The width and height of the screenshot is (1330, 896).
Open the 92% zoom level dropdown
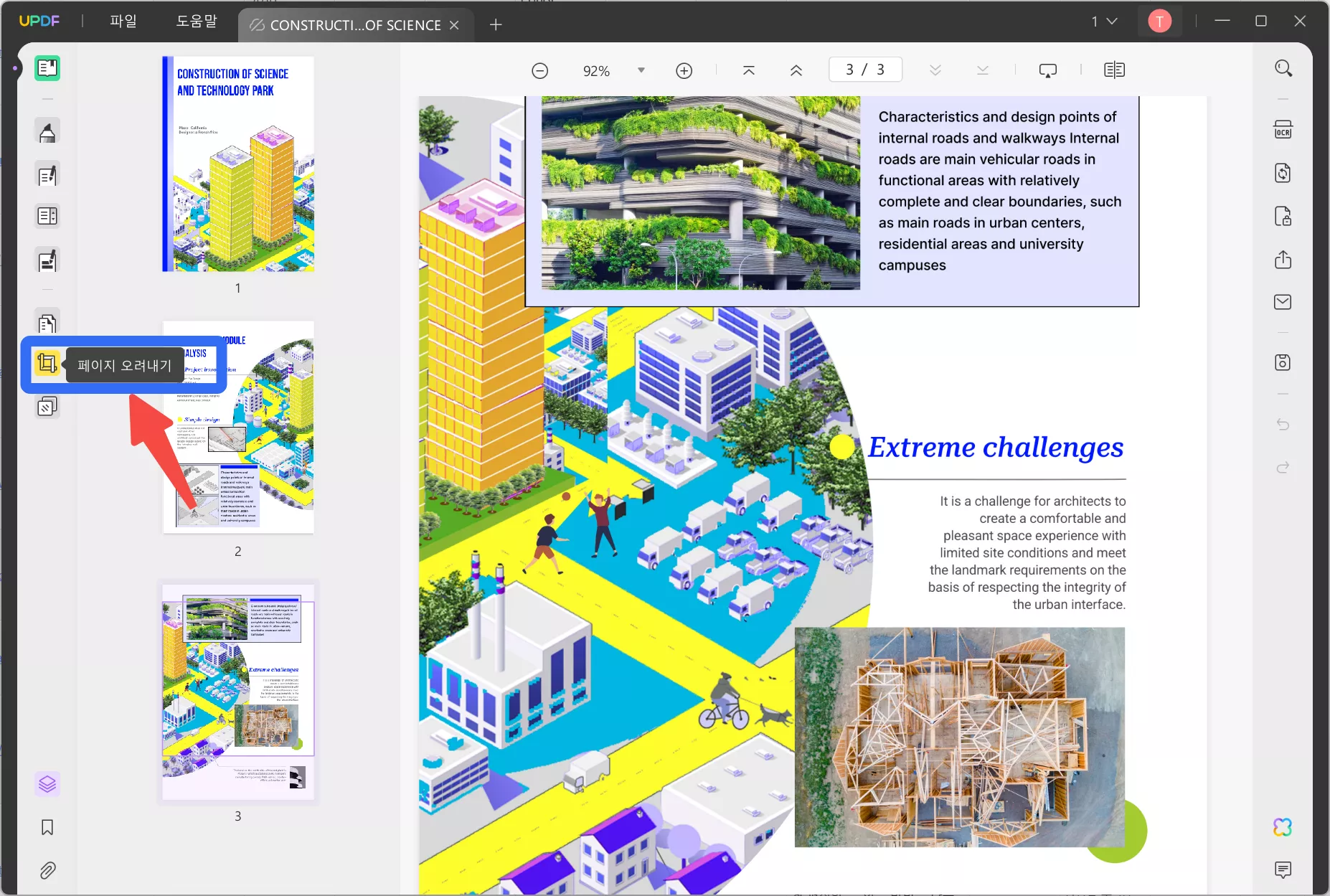[x=641, y=70]
